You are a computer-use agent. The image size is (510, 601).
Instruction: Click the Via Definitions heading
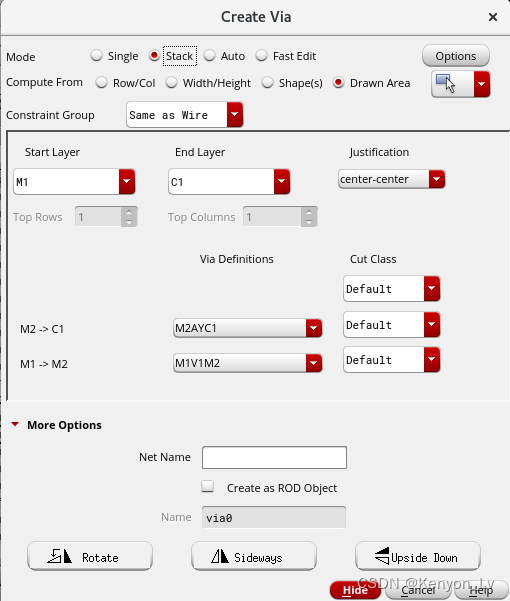[236, 259]
